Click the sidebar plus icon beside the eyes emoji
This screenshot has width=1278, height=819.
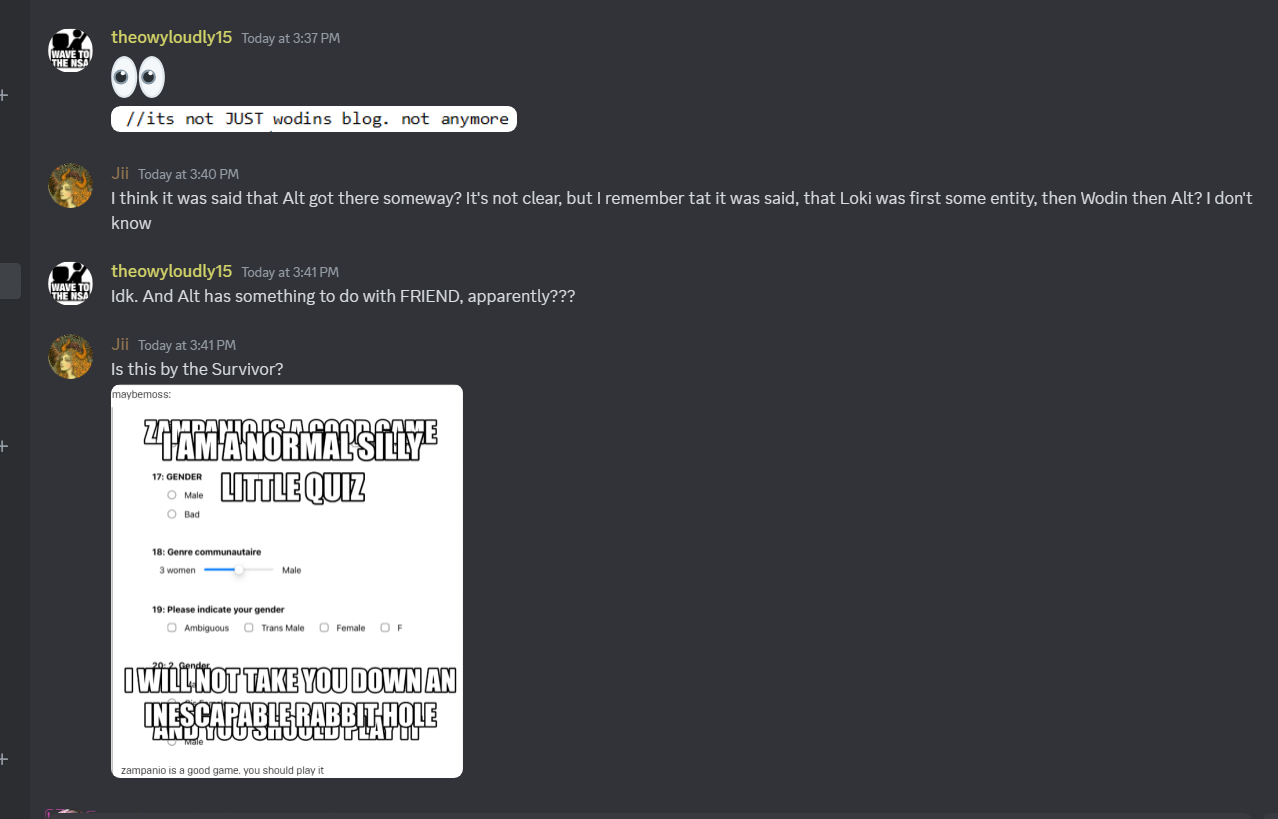pyautogui.click(x=3, y=95)
